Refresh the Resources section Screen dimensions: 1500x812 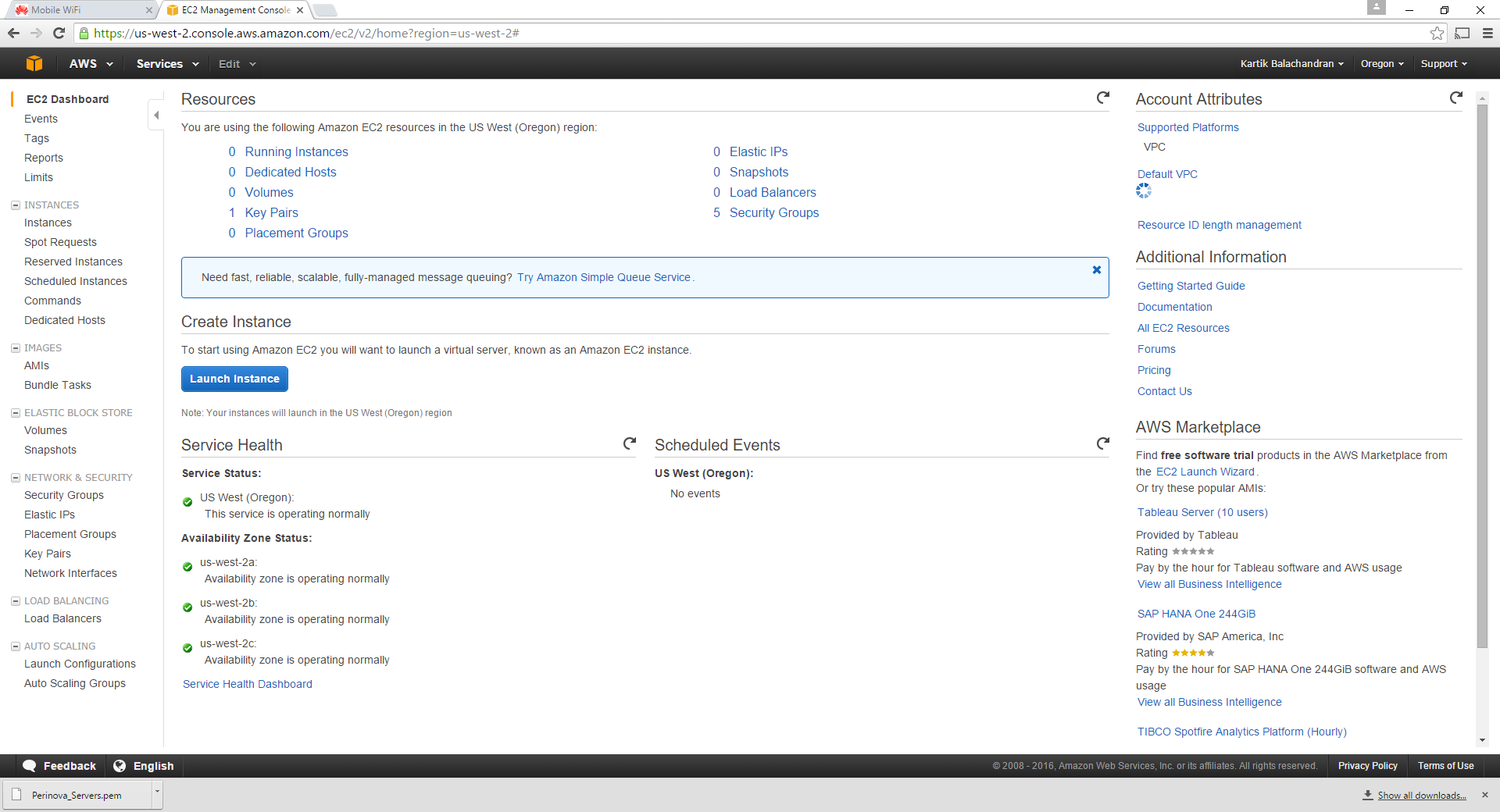coord(1102,98)
